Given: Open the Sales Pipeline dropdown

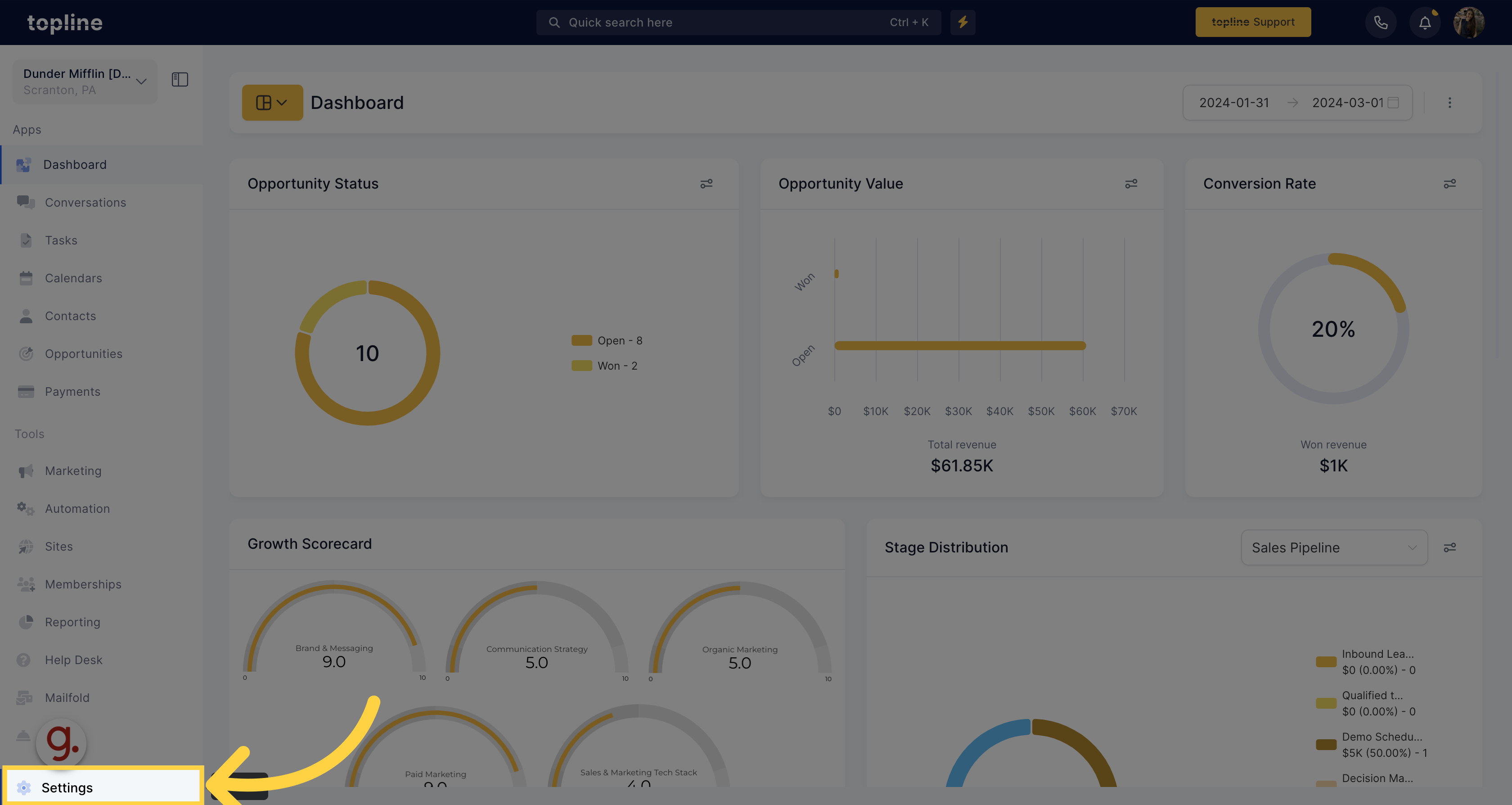Looking at the screenshot, I should [x=1334, y=547].
